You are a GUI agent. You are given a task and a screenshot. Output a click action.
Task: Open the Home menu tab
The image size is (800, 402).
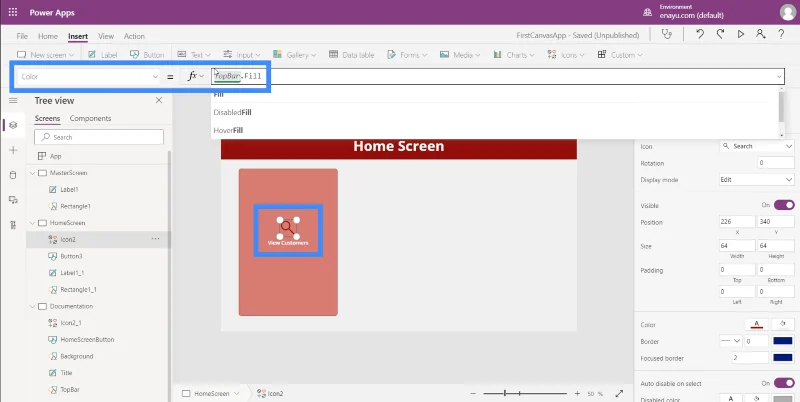coord(48,36)
